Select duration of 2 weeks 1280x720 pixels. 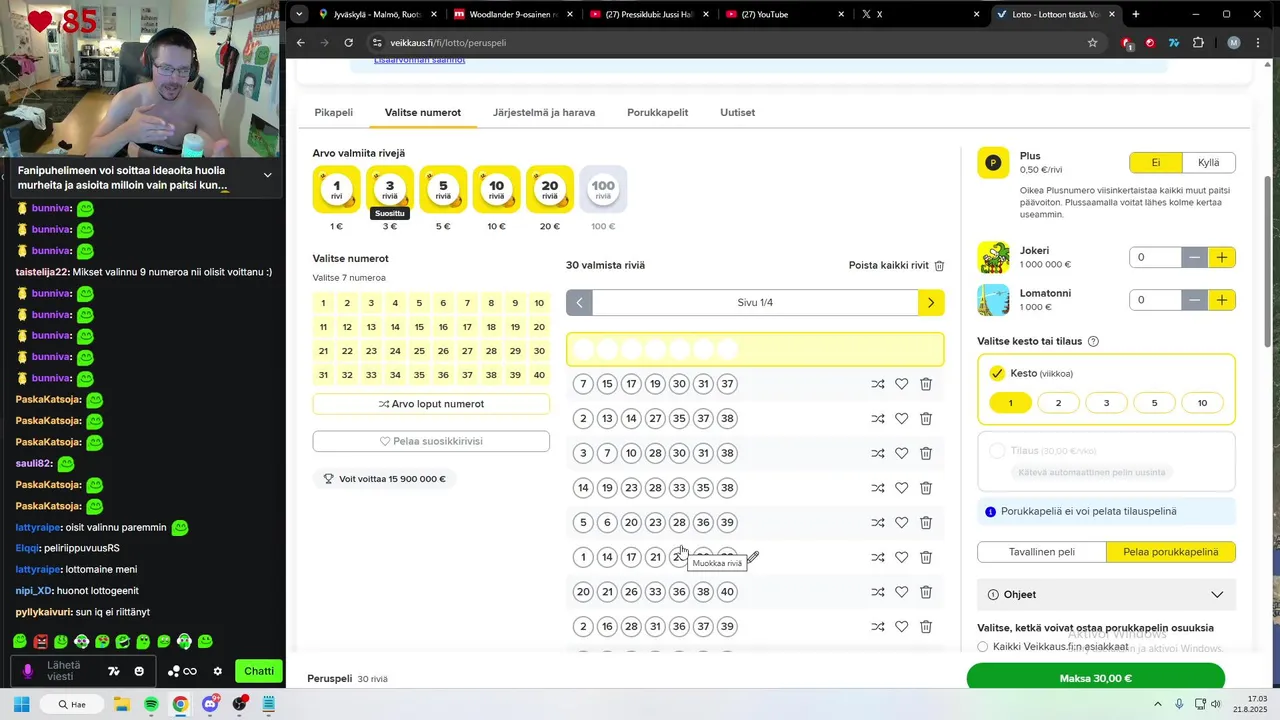(1058, 403)
